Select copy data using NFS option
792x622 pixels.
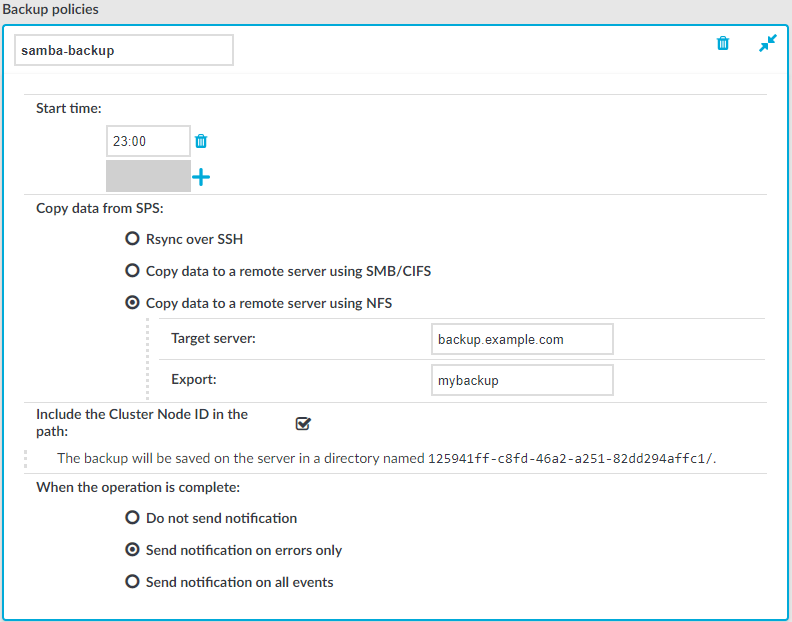tap(132, 303)
